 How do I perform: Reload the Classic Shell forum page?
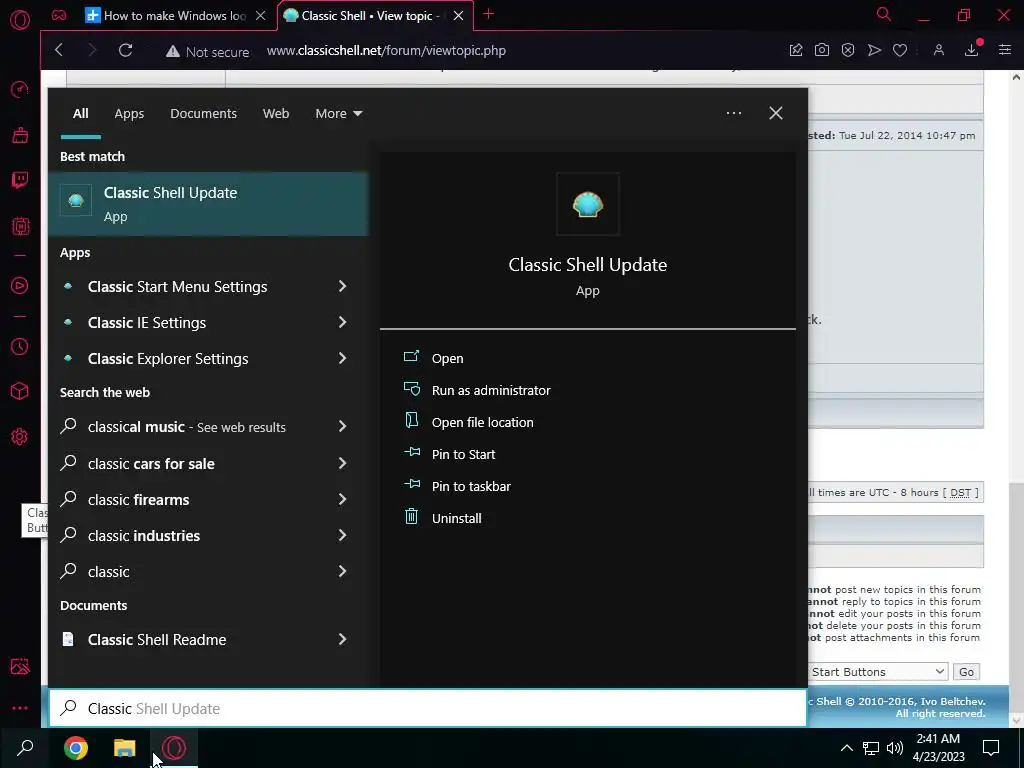point(125,50)
